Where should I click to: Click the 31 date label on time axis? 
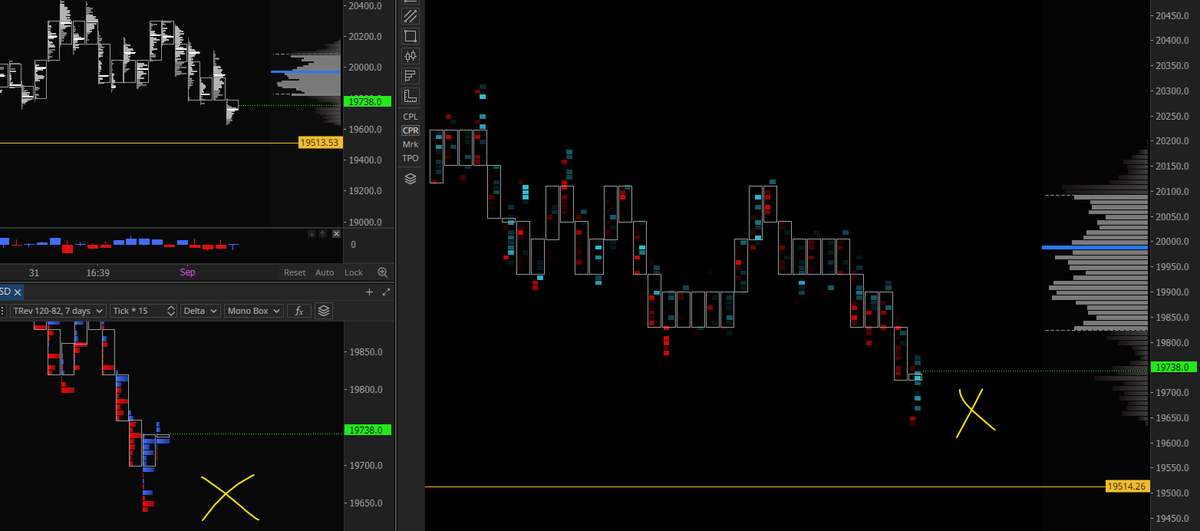coord(34,272)
